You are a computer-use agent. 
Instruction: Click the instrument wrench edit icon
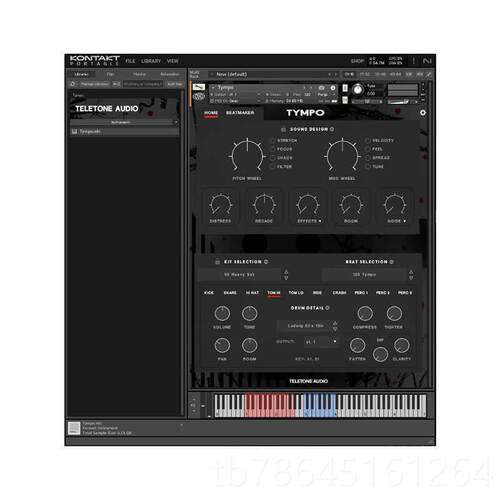(x=199, y=87)
